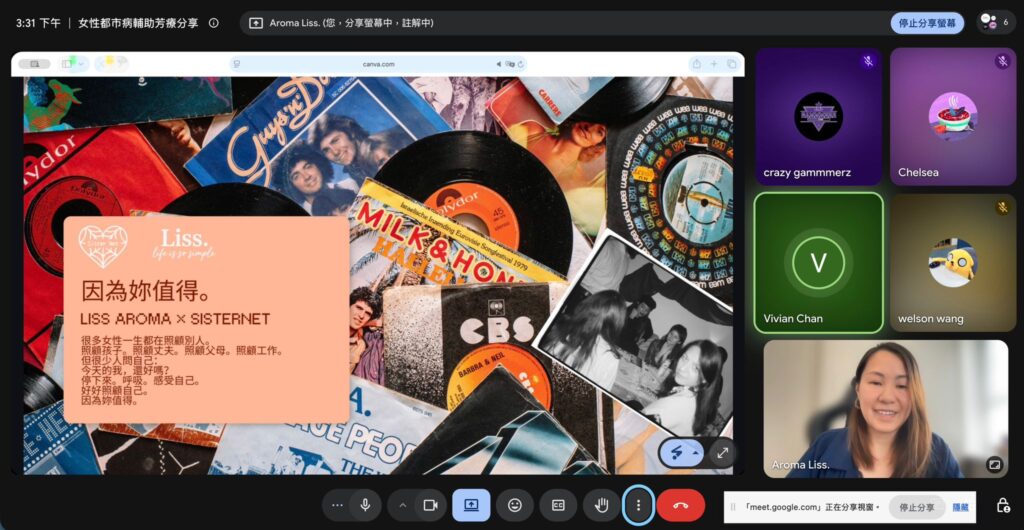Expand audio and video settings chevron
Viewport: 1024px width, 530px height.
point(402,505)
